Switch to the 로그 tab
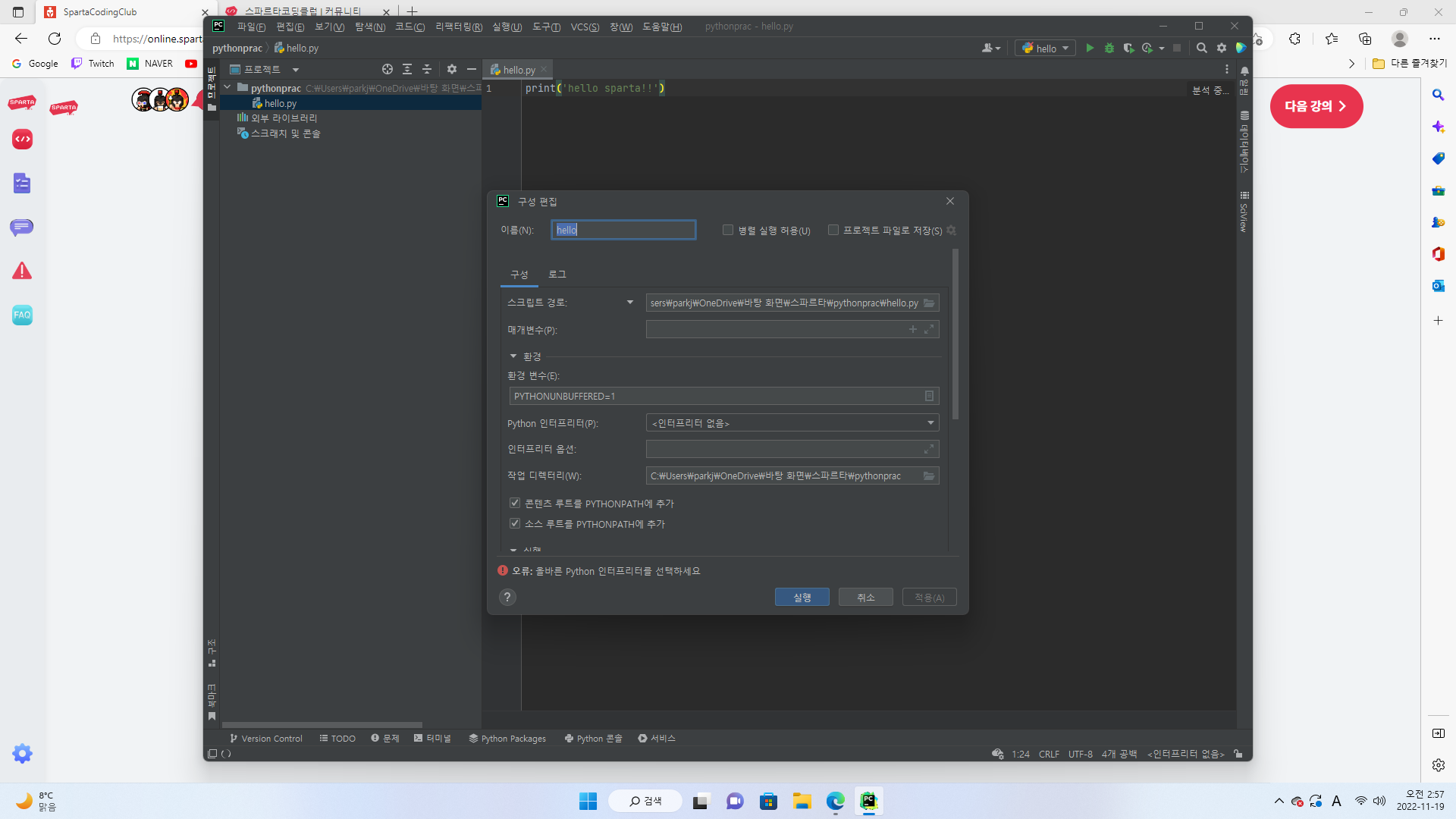Screen dimensions: 1456x819 [x=557, y=274]
